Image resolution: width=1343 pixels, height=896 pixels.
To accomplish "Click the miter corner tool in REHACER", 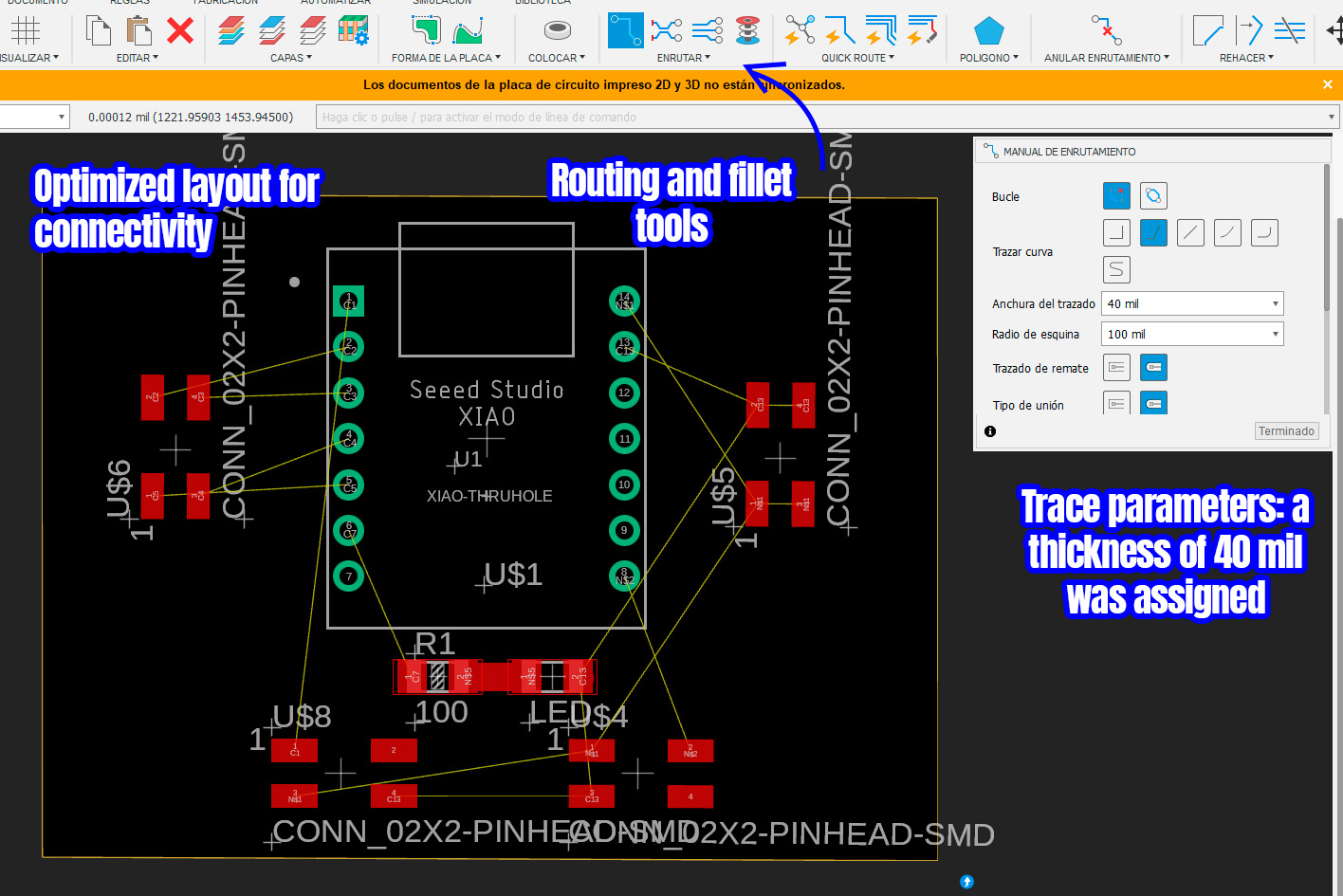I will (1207, 30).
